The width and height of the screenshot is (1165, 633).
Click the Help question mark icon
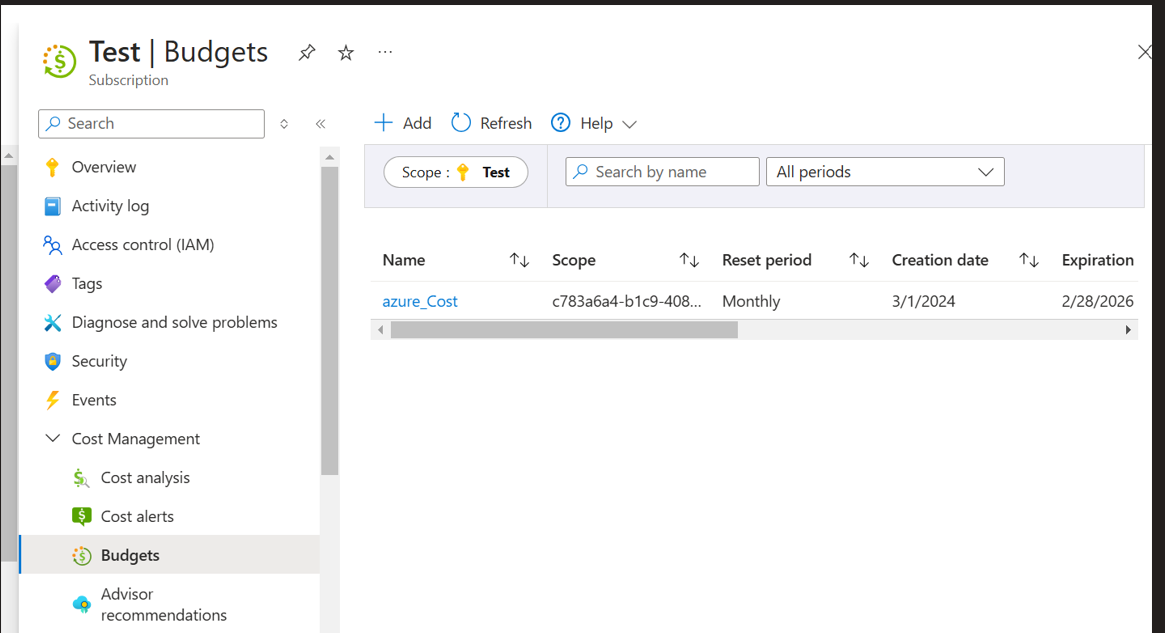561,123
